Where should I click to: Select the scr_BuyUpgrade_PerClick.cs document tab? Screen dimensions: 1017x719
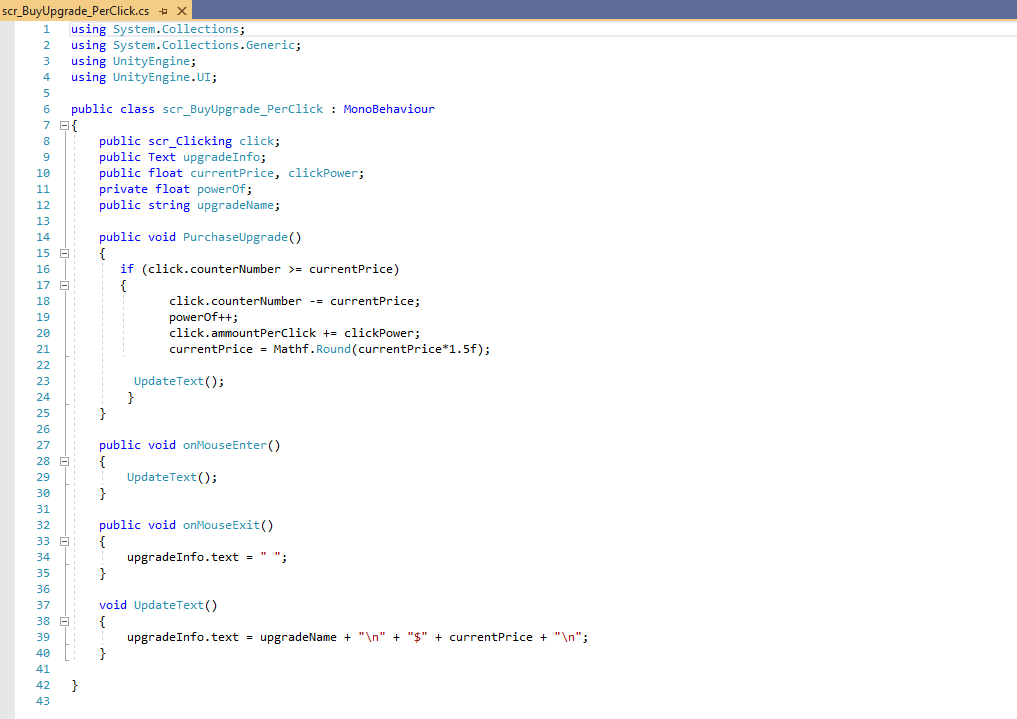[76, 10]
